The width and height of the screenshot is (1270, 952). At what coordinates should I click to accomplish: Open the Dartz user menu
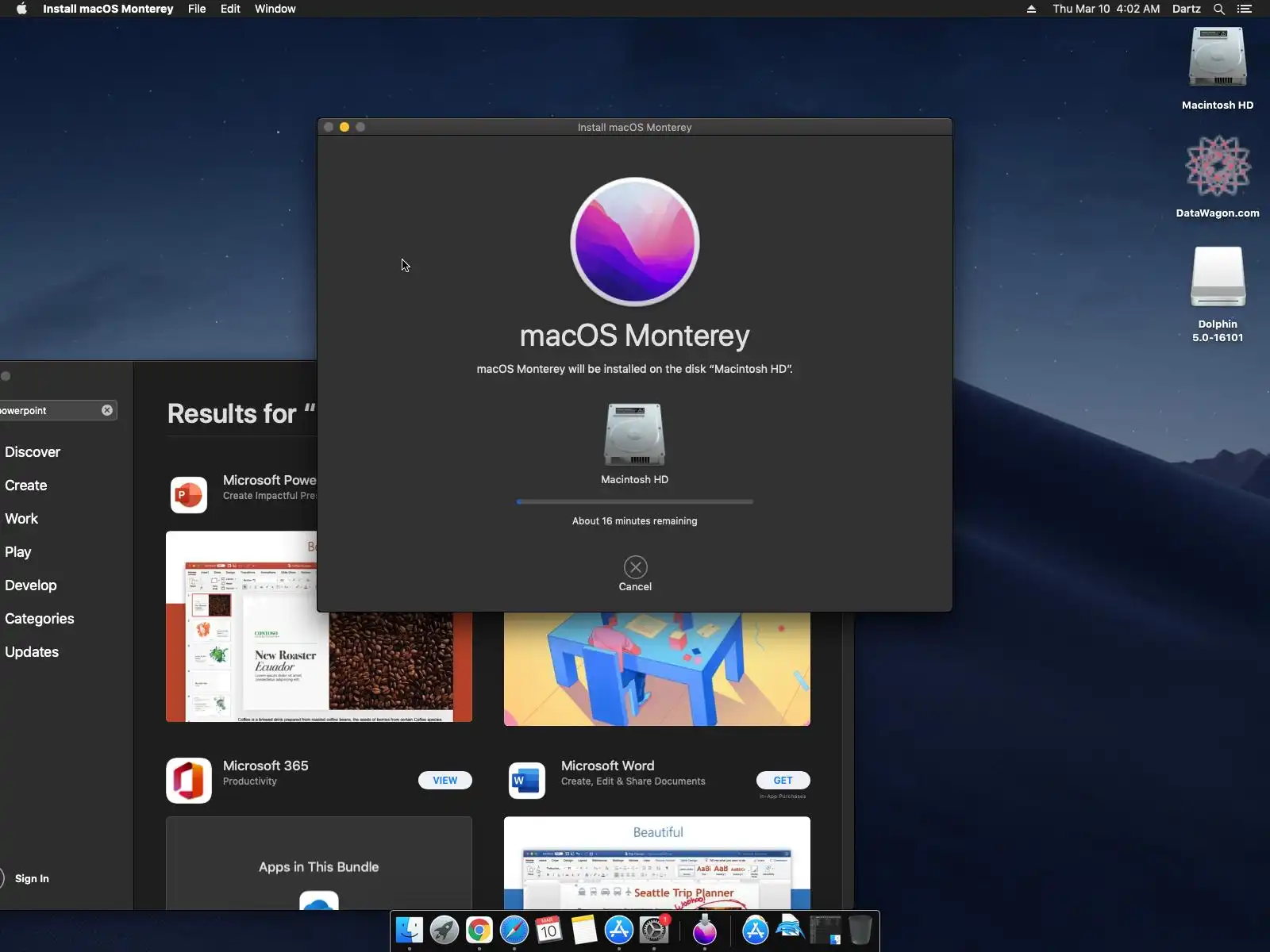click(1187, 9)
